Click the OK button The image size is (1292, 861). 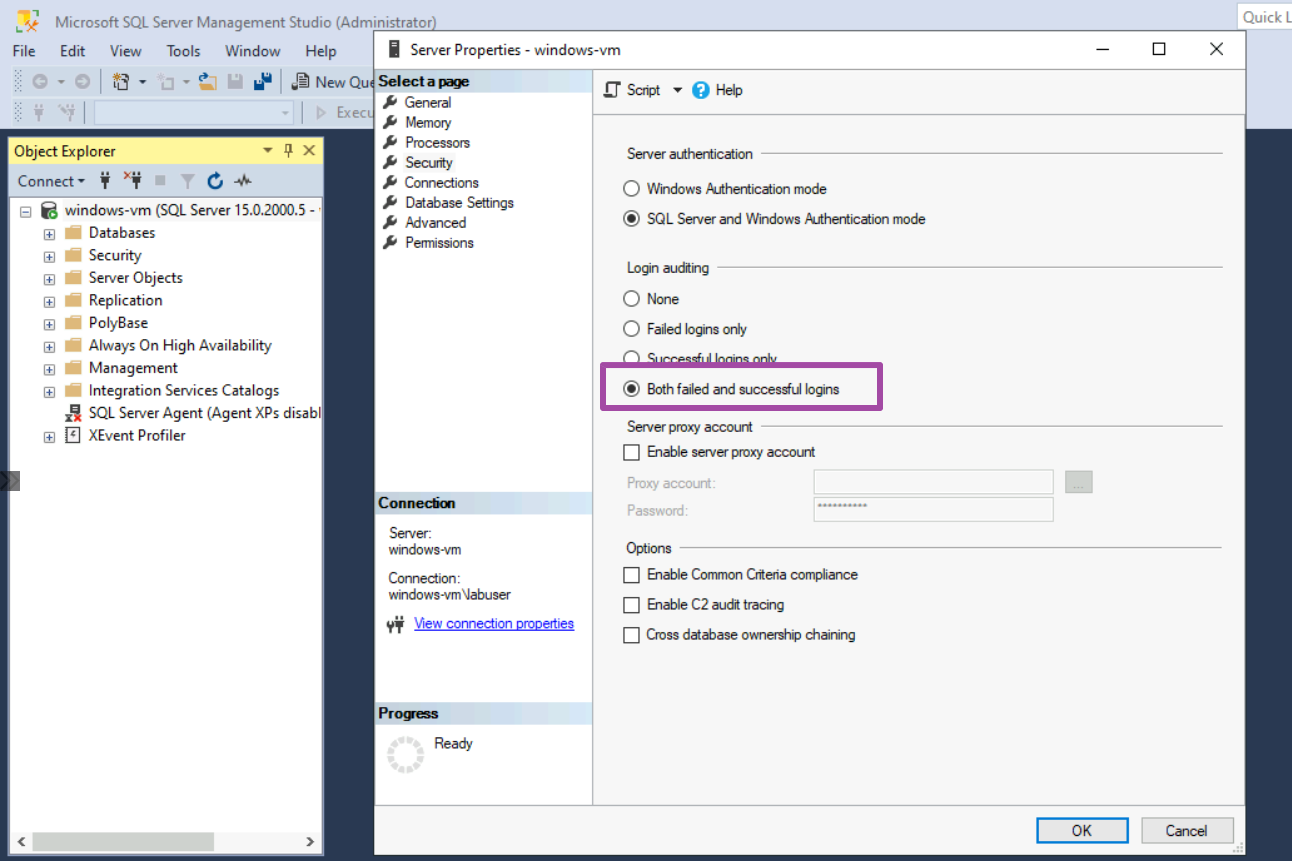coord(1082,830)
